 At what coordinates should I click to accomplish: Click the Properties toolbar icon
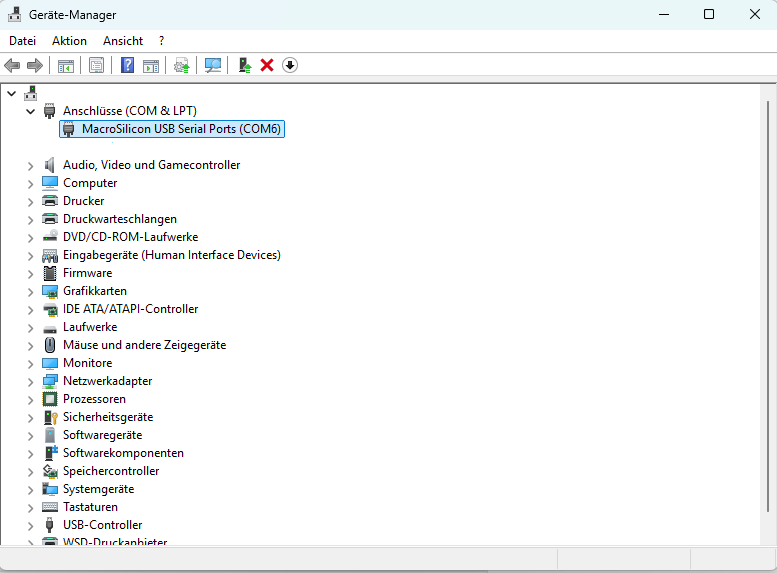96,65
